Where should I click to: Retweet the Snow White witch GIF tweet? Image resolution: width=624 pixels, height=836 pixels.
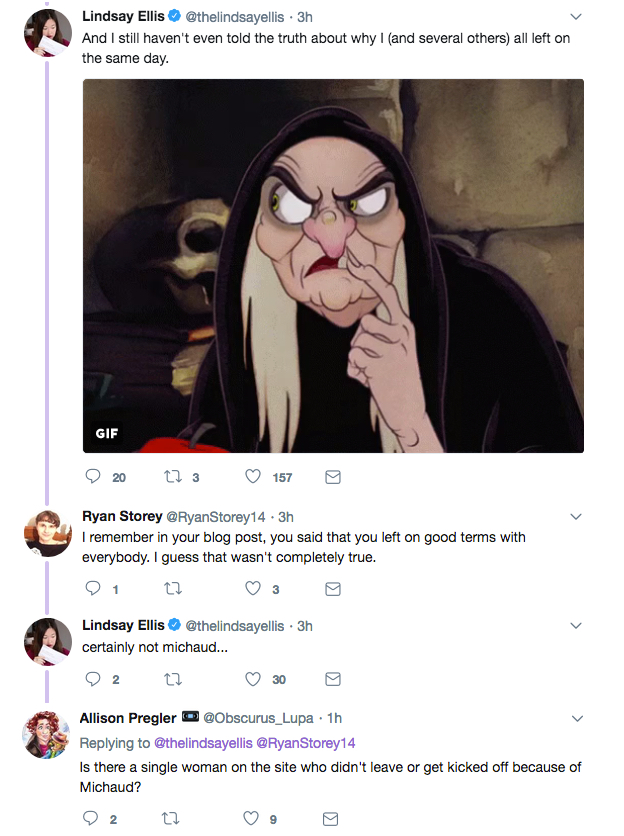coord(170,477)
